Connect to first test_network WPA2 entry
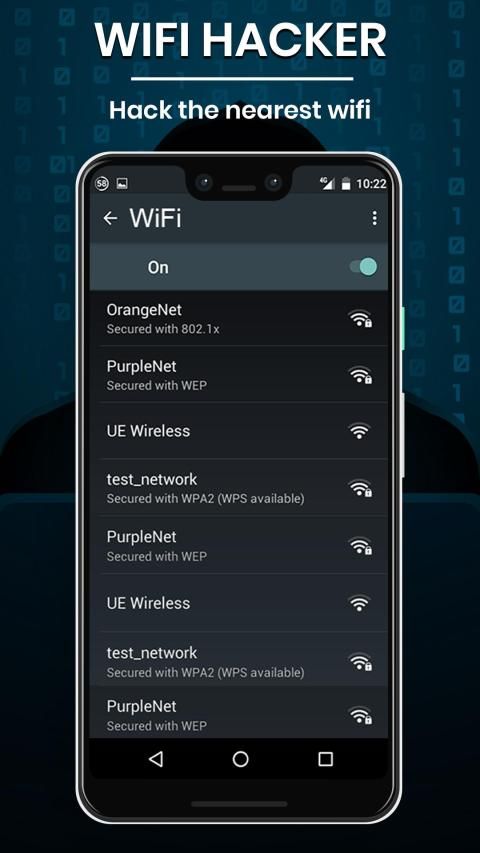480x853 pixels. pos(238,488)
